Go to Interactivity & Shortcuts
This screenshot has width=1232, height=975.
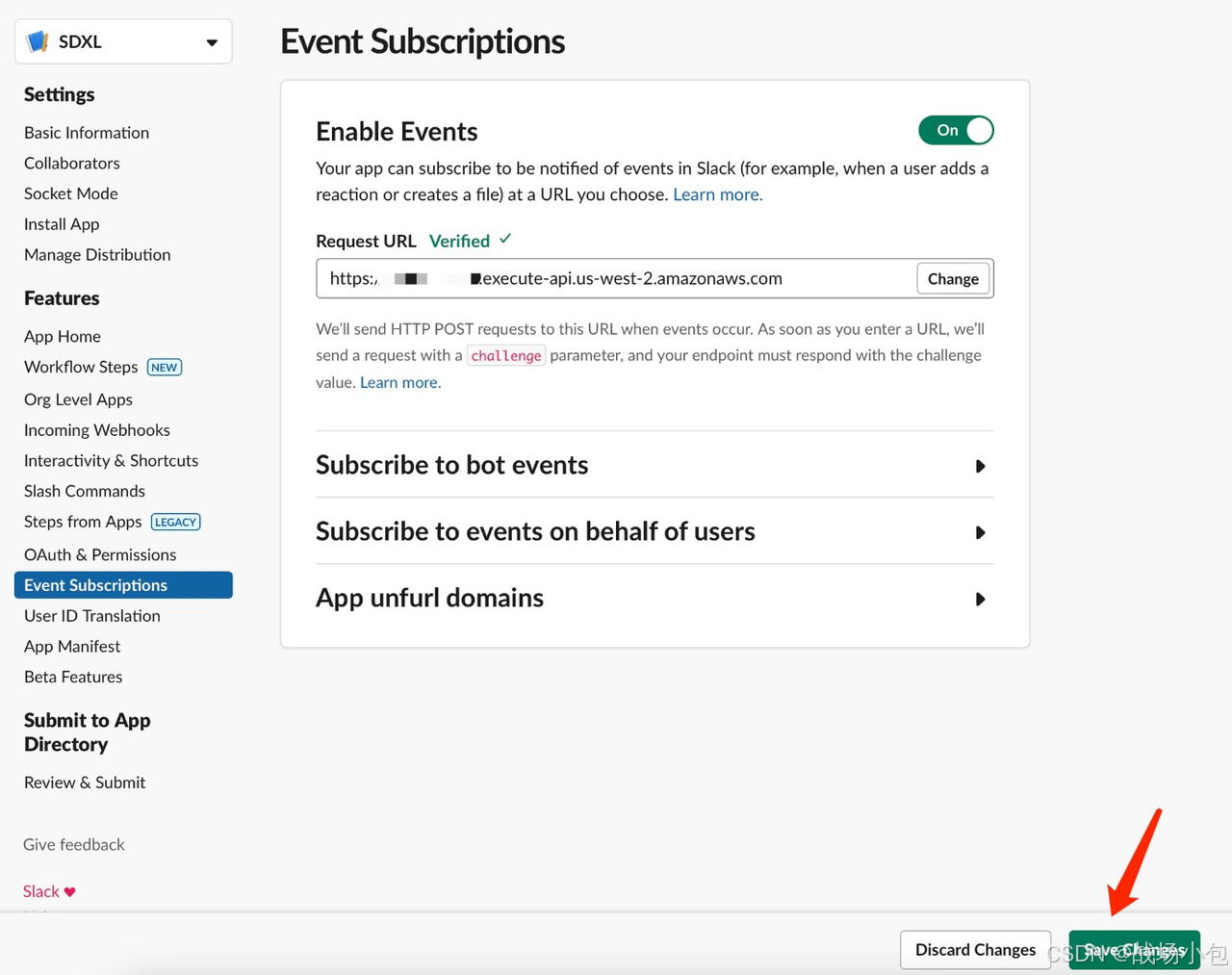pos(112,461)
